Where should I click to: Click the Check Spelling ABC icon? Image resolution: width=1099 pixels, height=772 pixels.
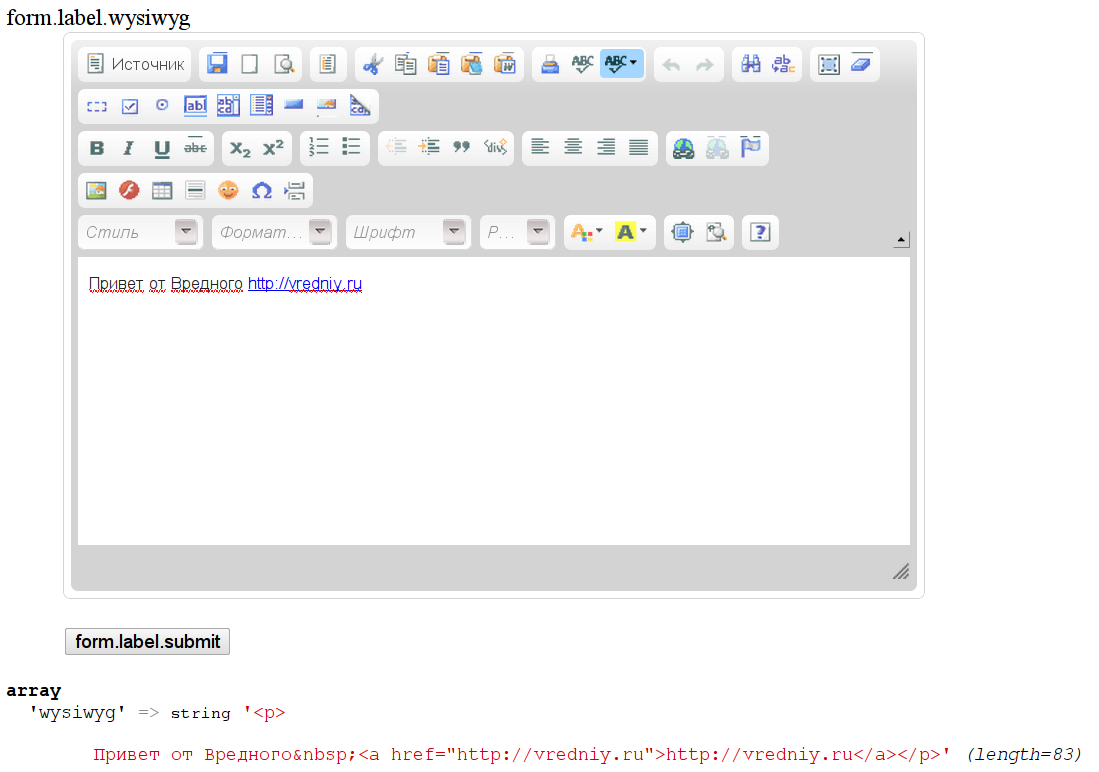pyautogui.click(x=582, y=65)
